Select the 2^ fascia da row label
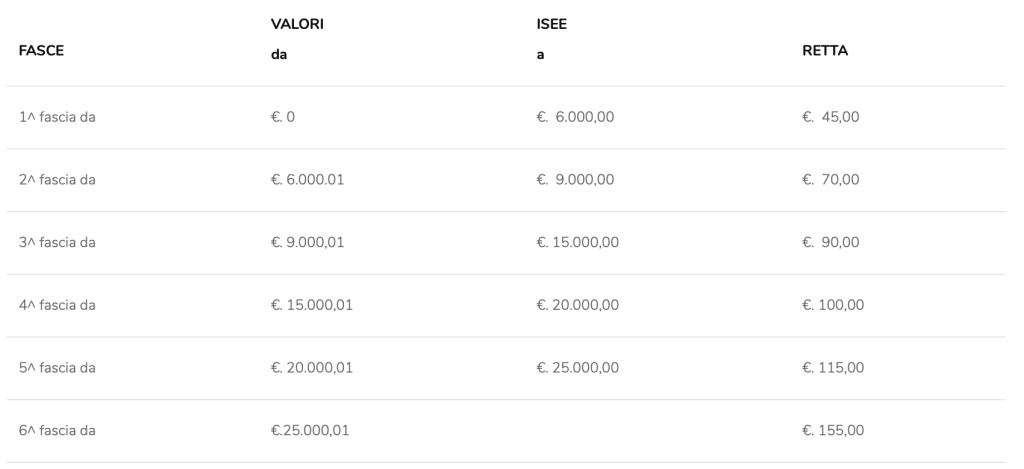The image size is (1024, 469). (57, 180)
